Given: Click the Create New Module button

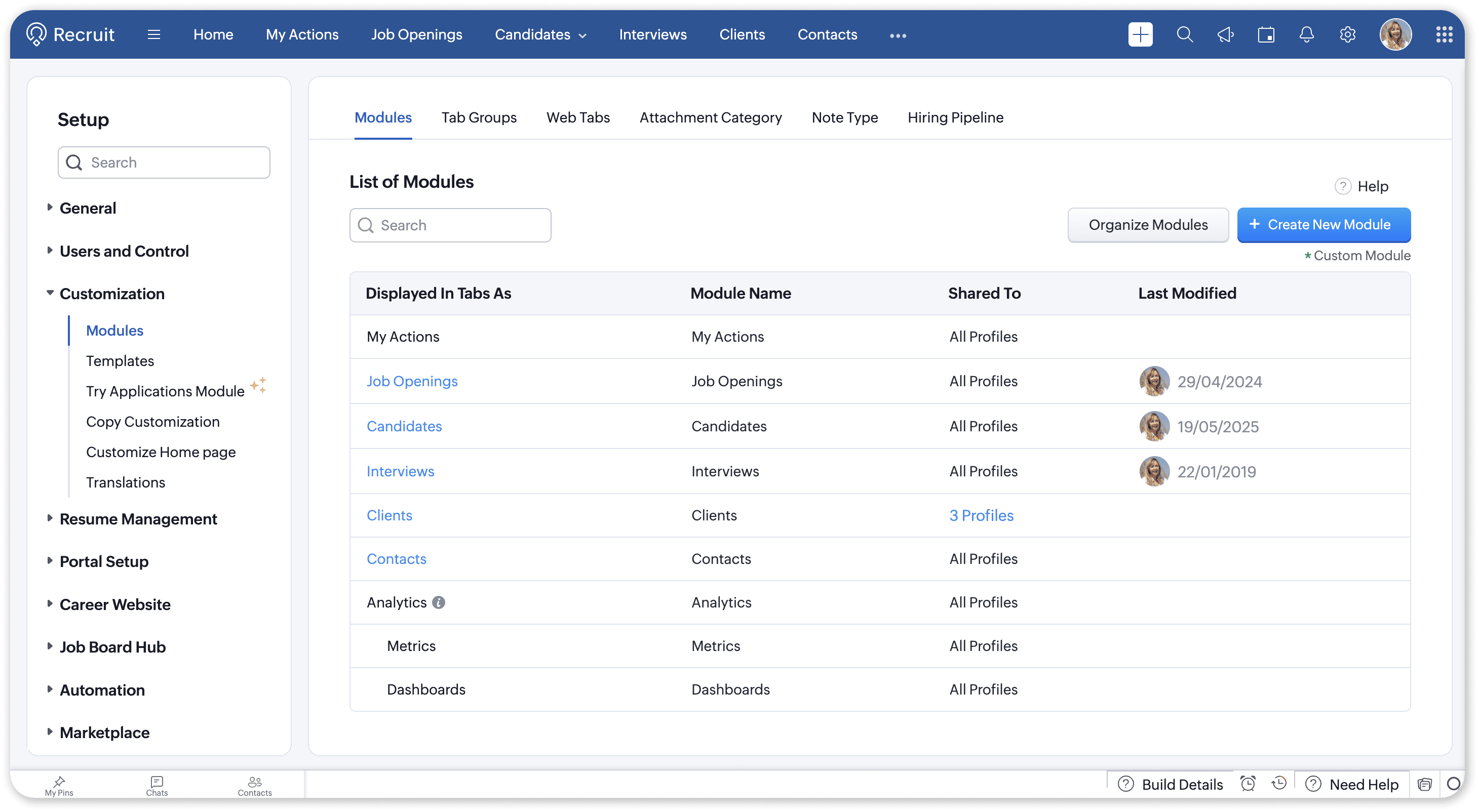Looking at the screenshot, I should [x=1324, y=224].
